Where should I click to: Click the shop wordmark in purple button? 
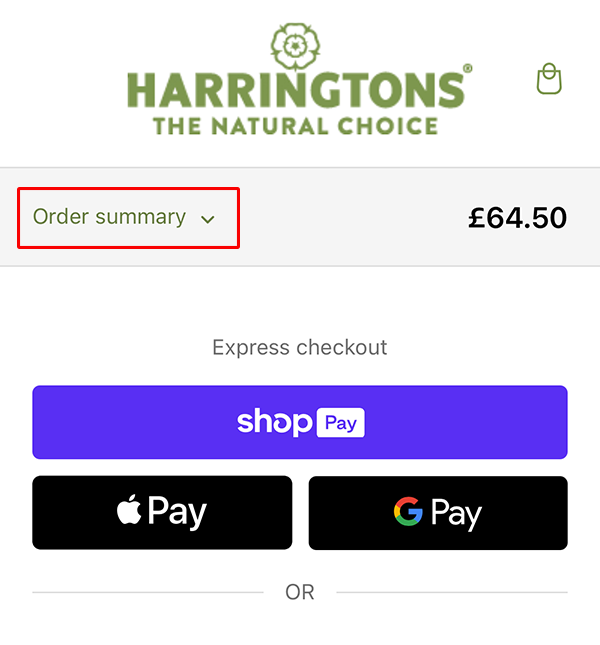point(275,422)
